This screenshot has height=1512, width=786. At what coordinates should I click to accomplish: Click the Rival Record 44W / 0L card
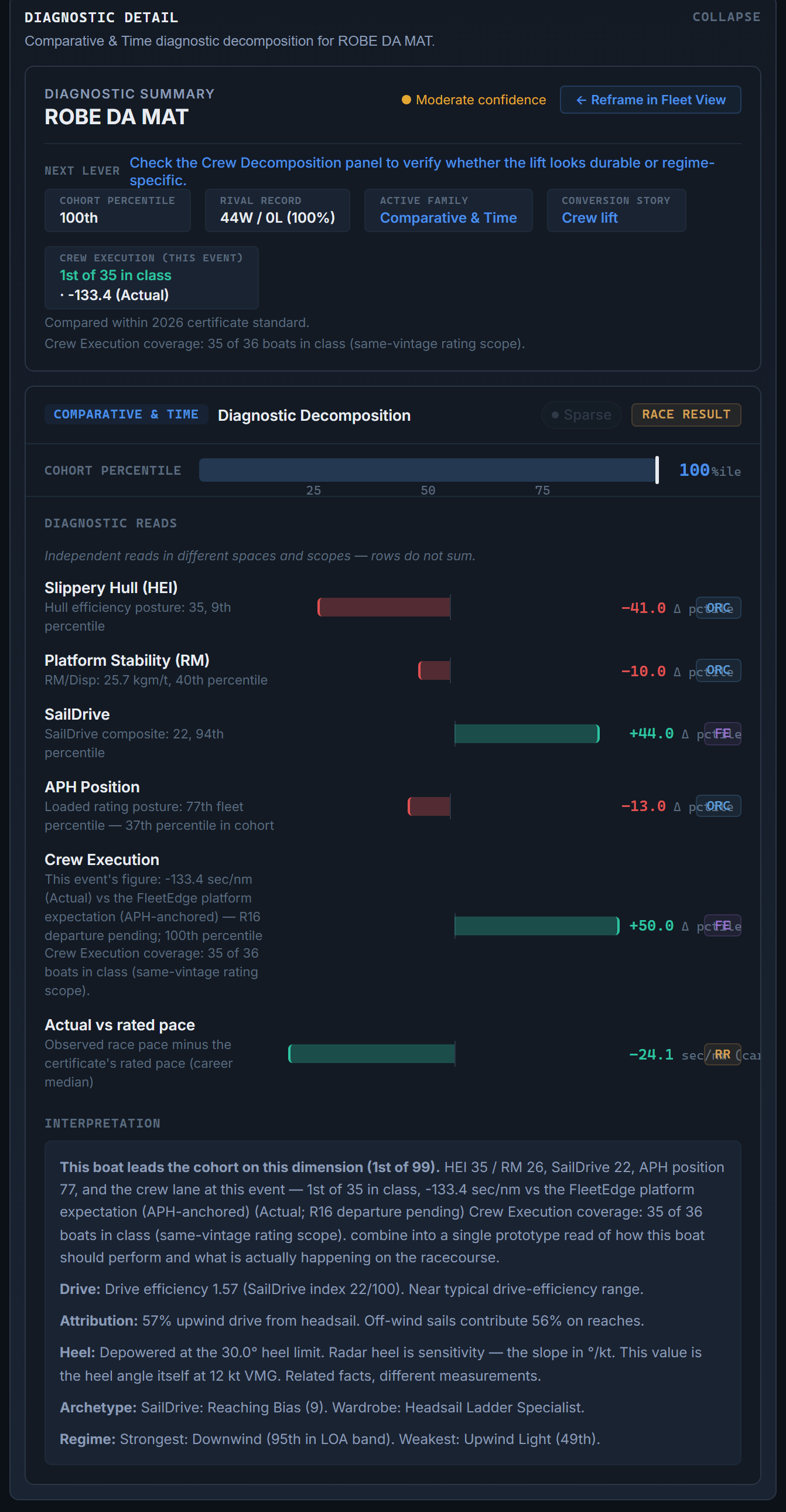(x=278, y=210)
